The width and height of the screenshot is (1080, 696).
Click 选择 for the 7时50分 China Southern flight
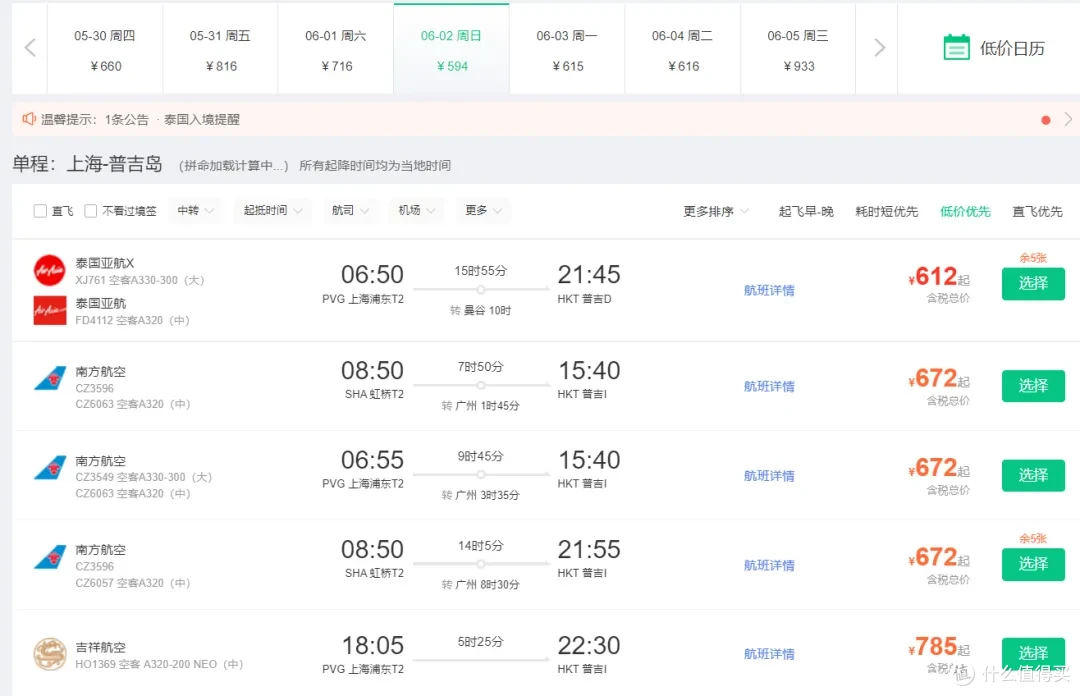[1033, 385]
